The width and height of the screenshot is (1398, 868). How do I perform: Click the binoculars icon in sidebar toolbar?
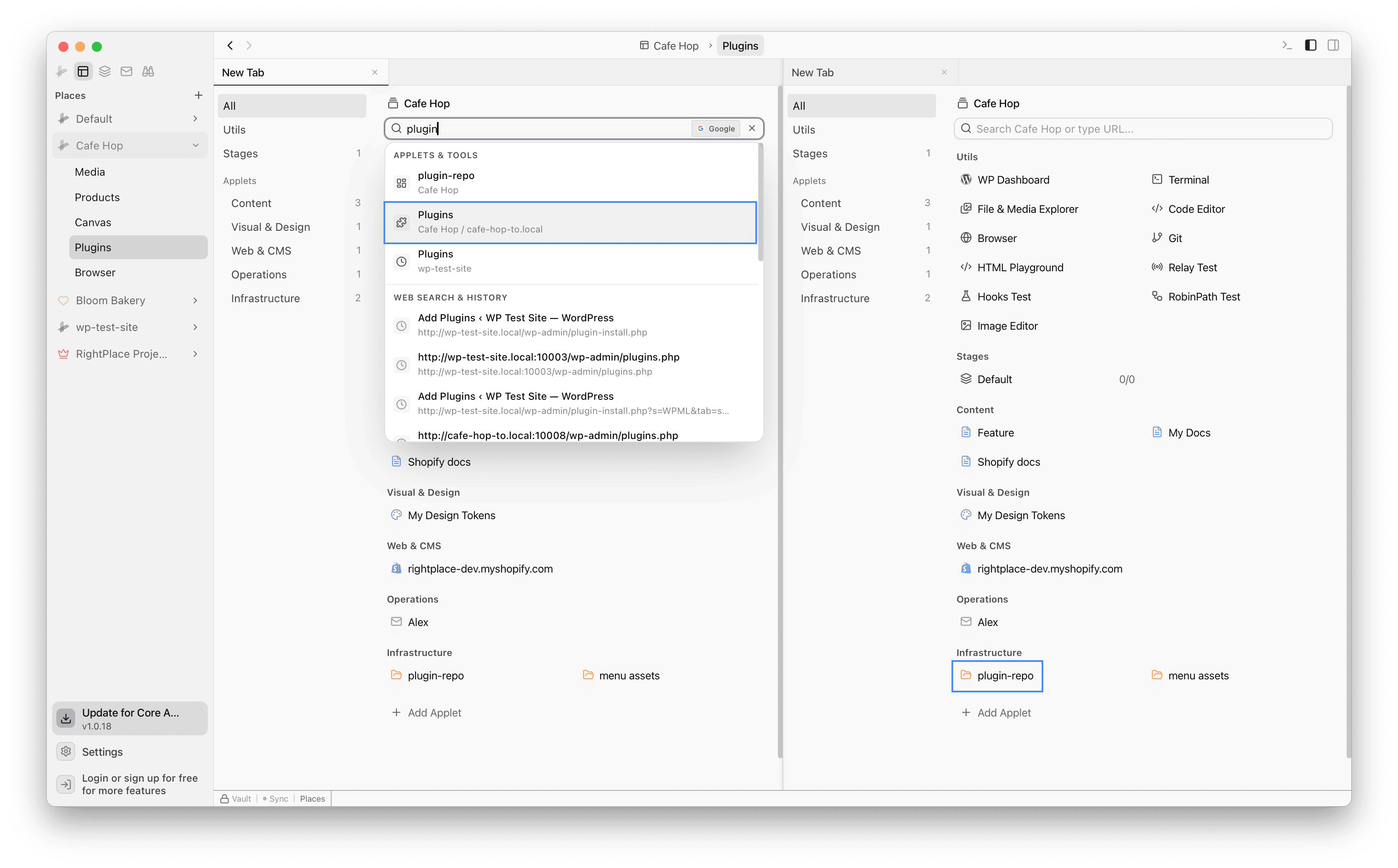148,71
